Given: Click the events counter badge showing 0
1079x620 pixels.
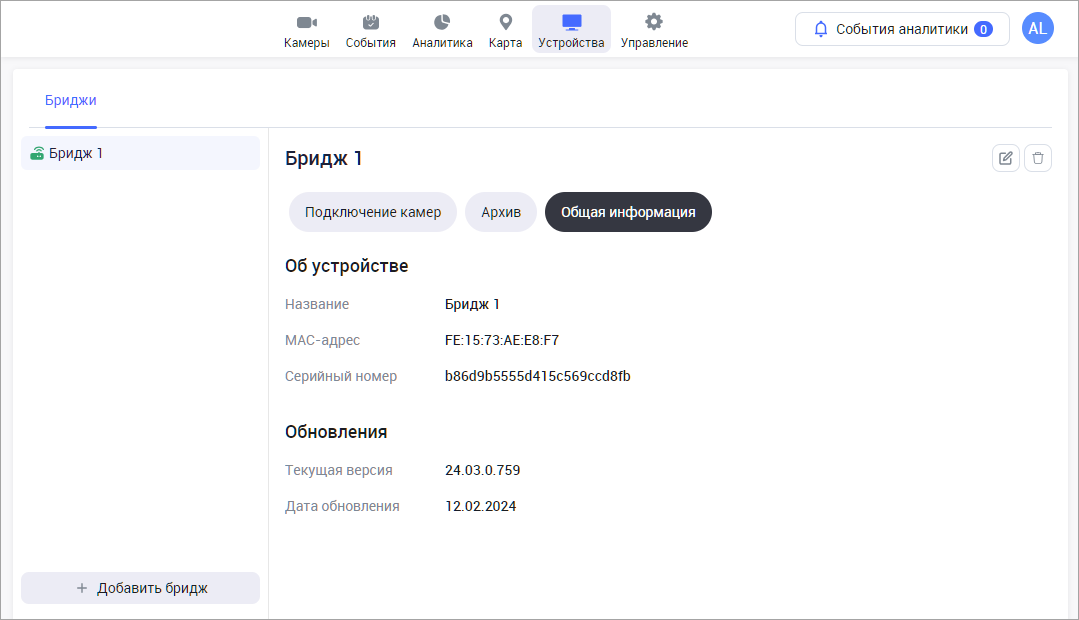Looking at the screenshot, I should tap(984, 30).
